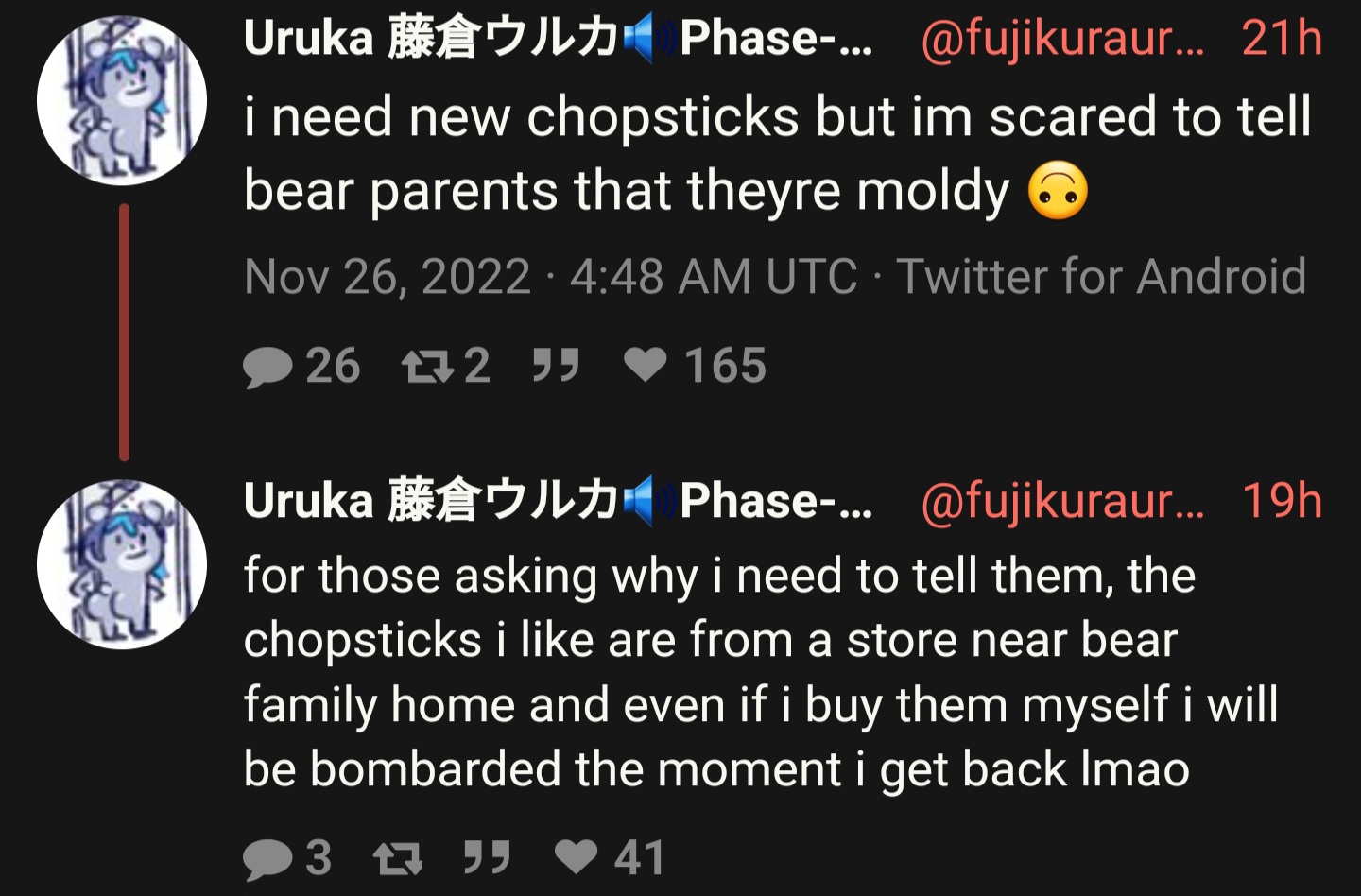Image resolution: width=1361 pixels, height=896 pixels.
Task: Click the second tweet's chopsticks explanation text
Action: pyautogui.click(x=761, y=672)
